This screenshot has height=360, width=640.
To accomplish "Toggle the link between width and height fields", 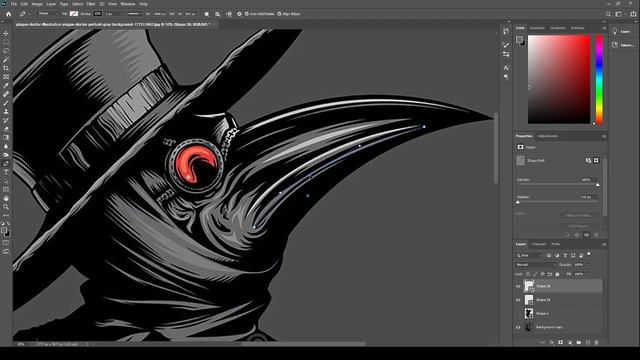I will click(172, 14).
